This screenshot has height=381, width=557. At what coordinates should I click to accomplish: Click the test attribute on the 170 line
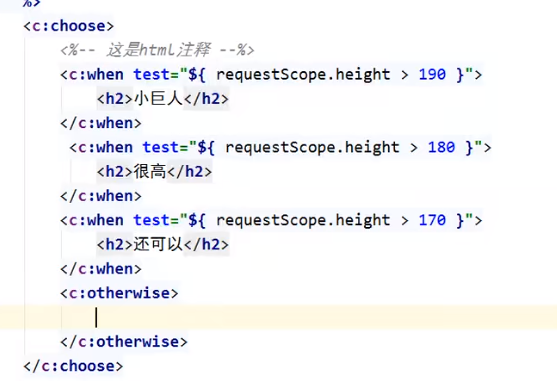[152, 220]
